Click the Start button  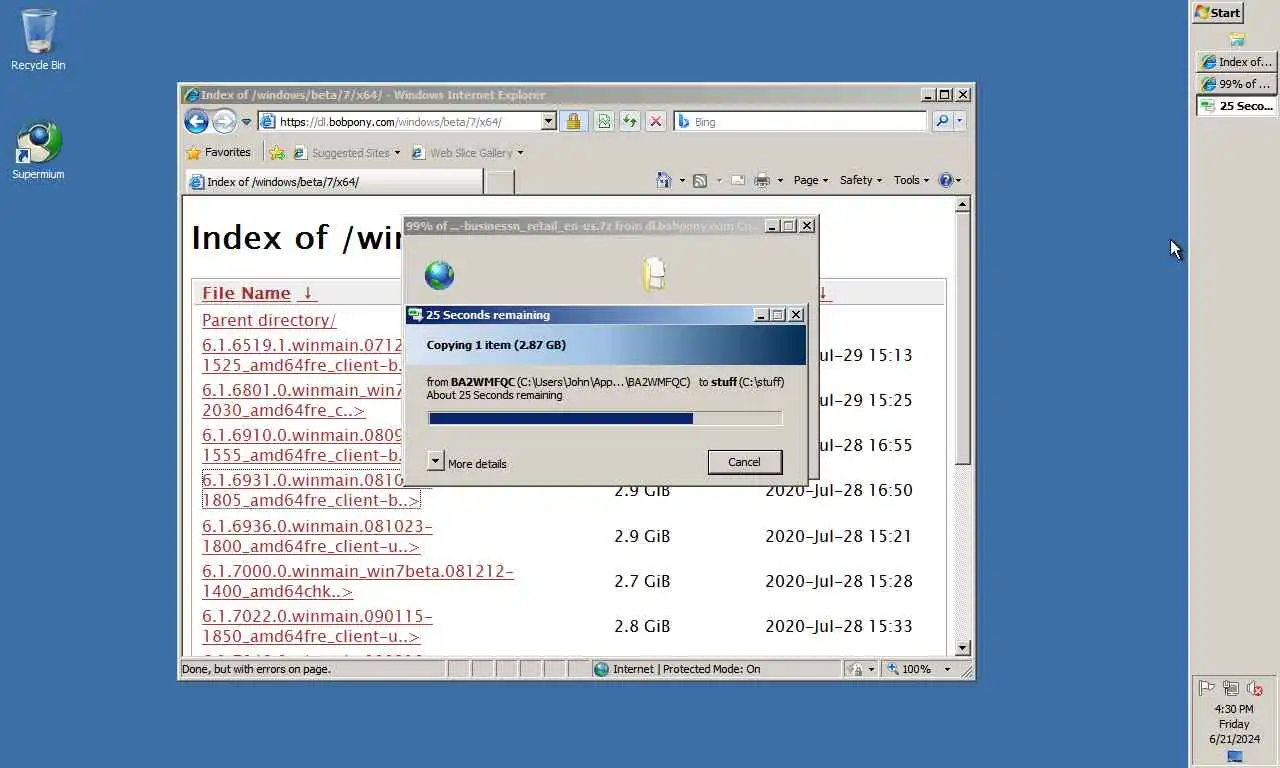pyautogui.click(x=1217, y=13)
